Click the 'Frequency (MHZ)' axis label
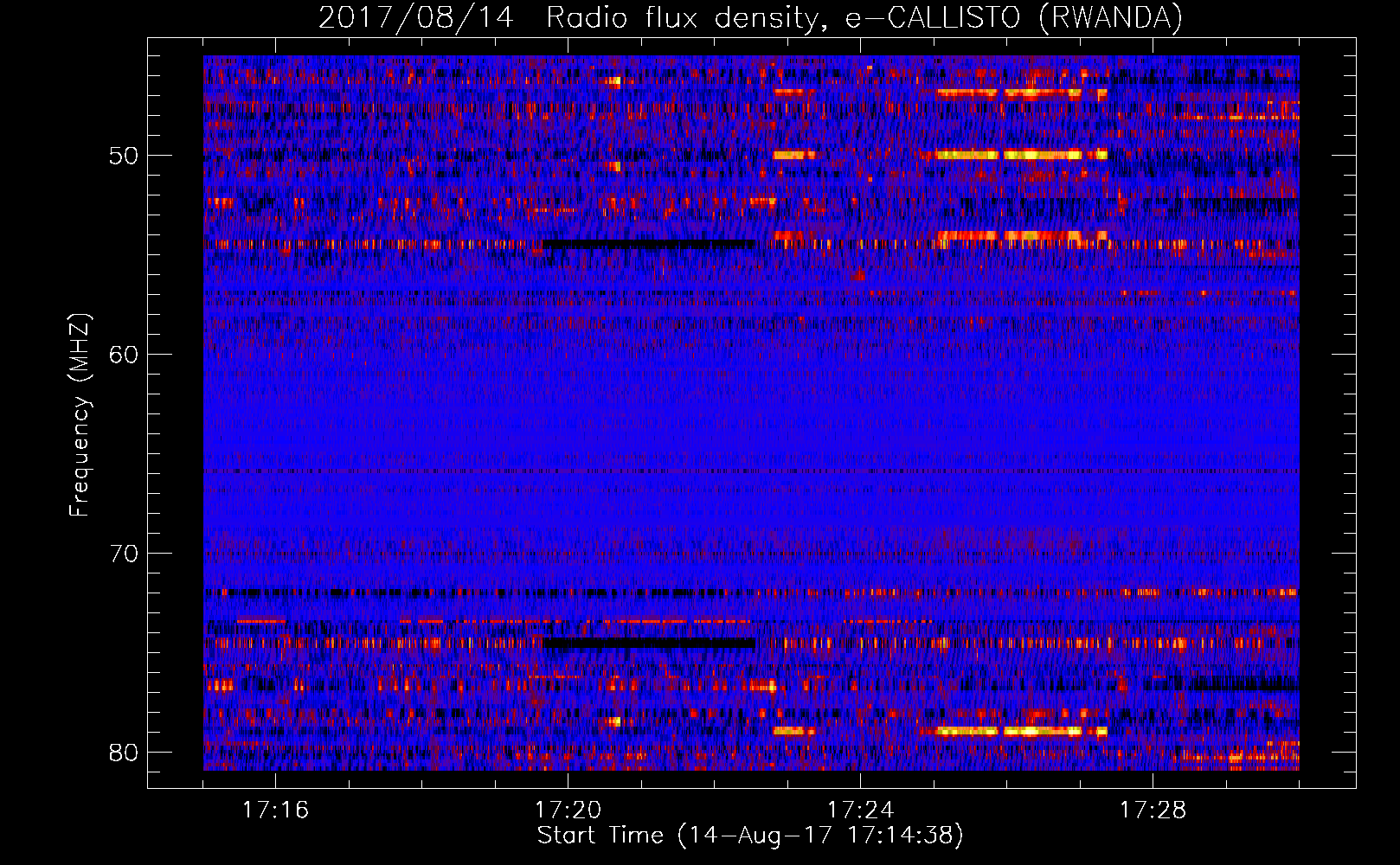The image size is (1400, 865). pos(80,415)
